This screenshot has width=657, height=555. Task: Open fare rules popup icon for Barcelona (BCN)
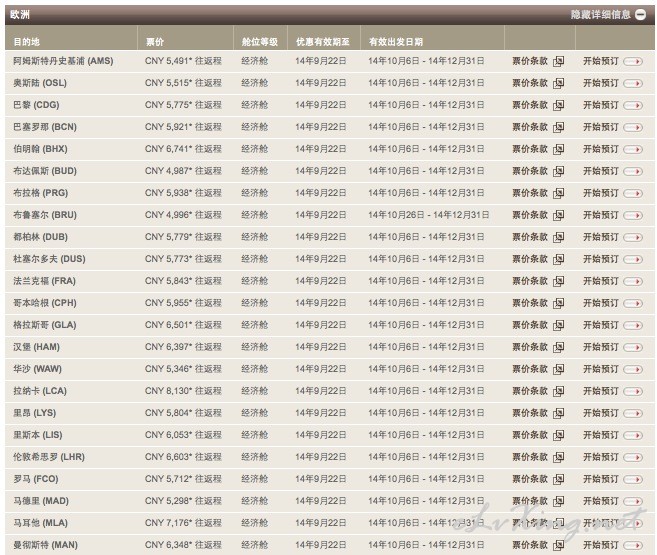[x=558, y=127]
